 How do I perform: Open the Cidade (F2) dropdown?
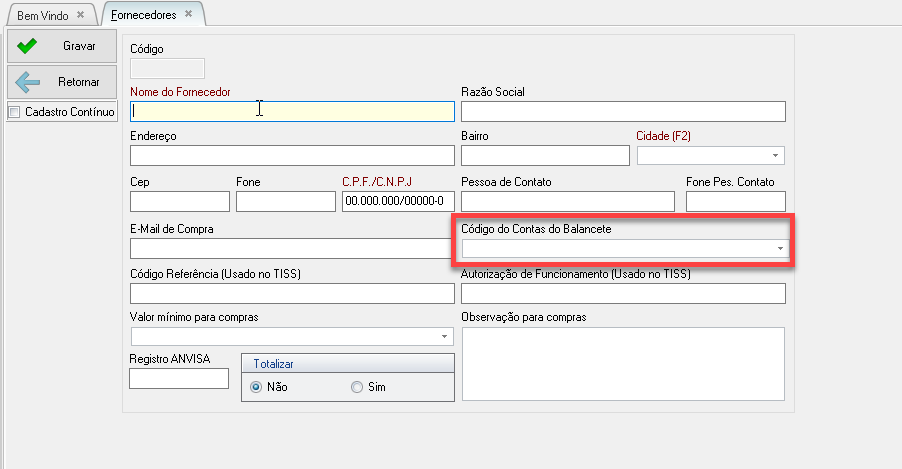pos(774,156)
